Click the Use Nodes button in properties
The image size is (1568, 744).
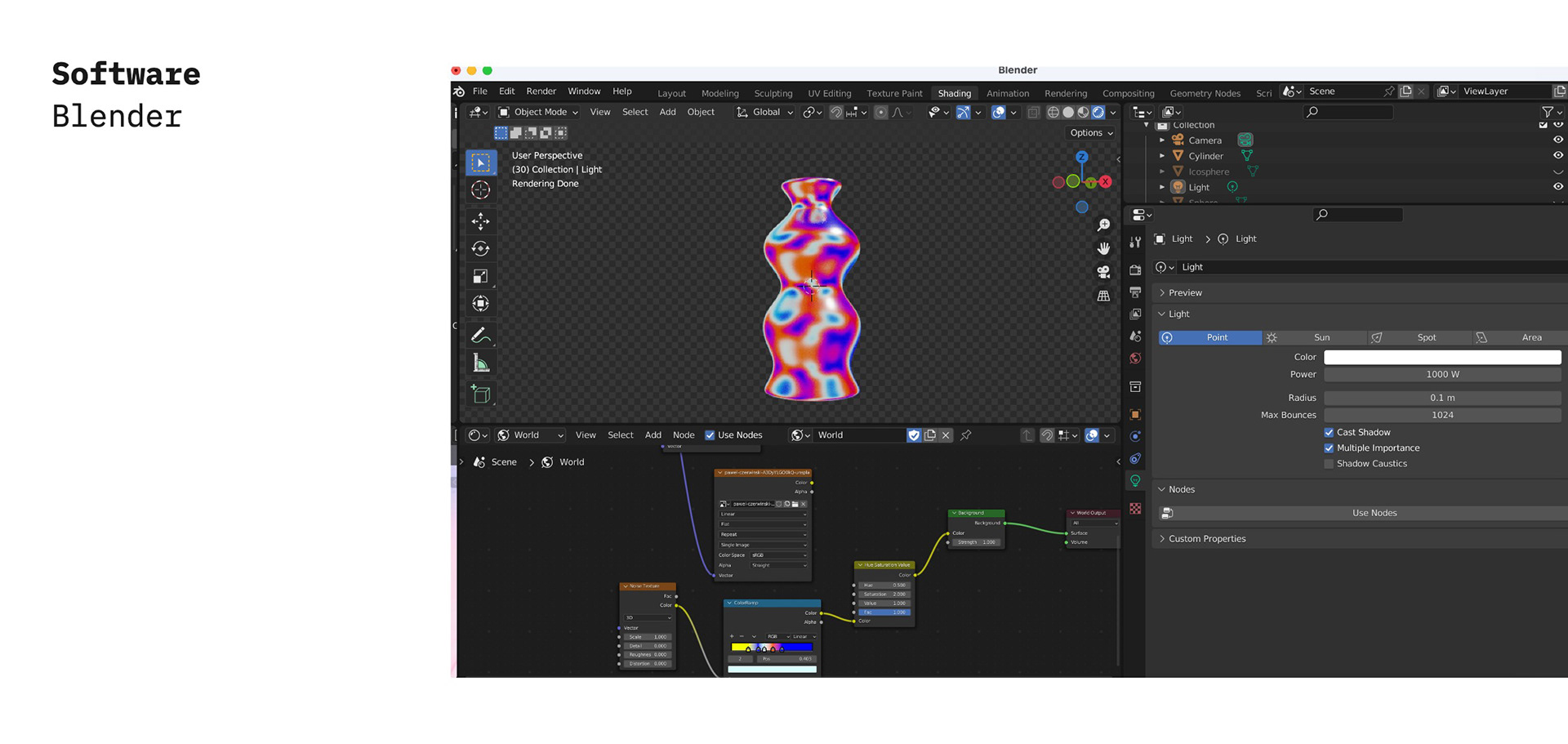[x=1374, y=513]
